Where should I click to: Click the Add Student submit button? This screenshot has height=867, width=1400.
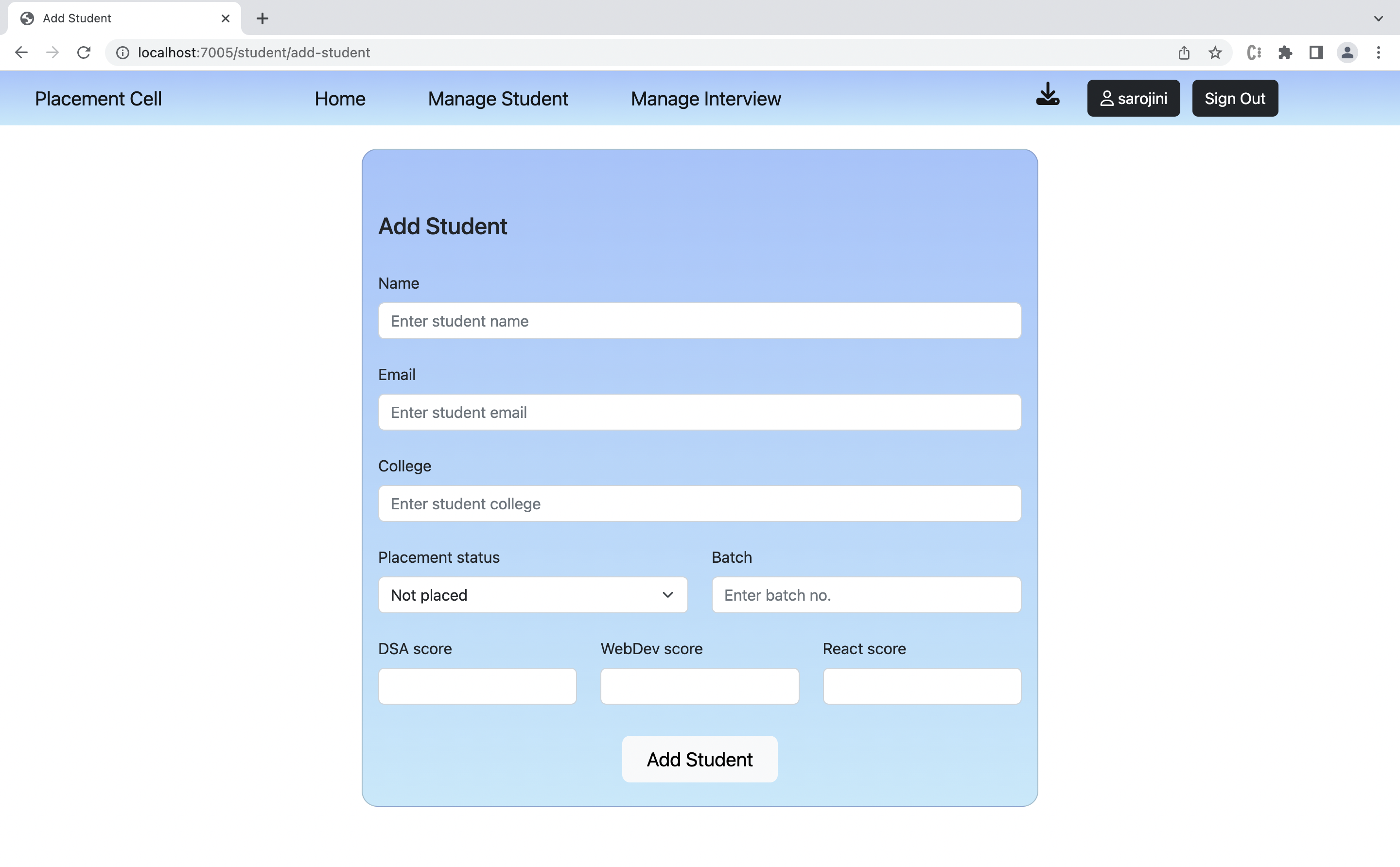[x=699, y=759]
